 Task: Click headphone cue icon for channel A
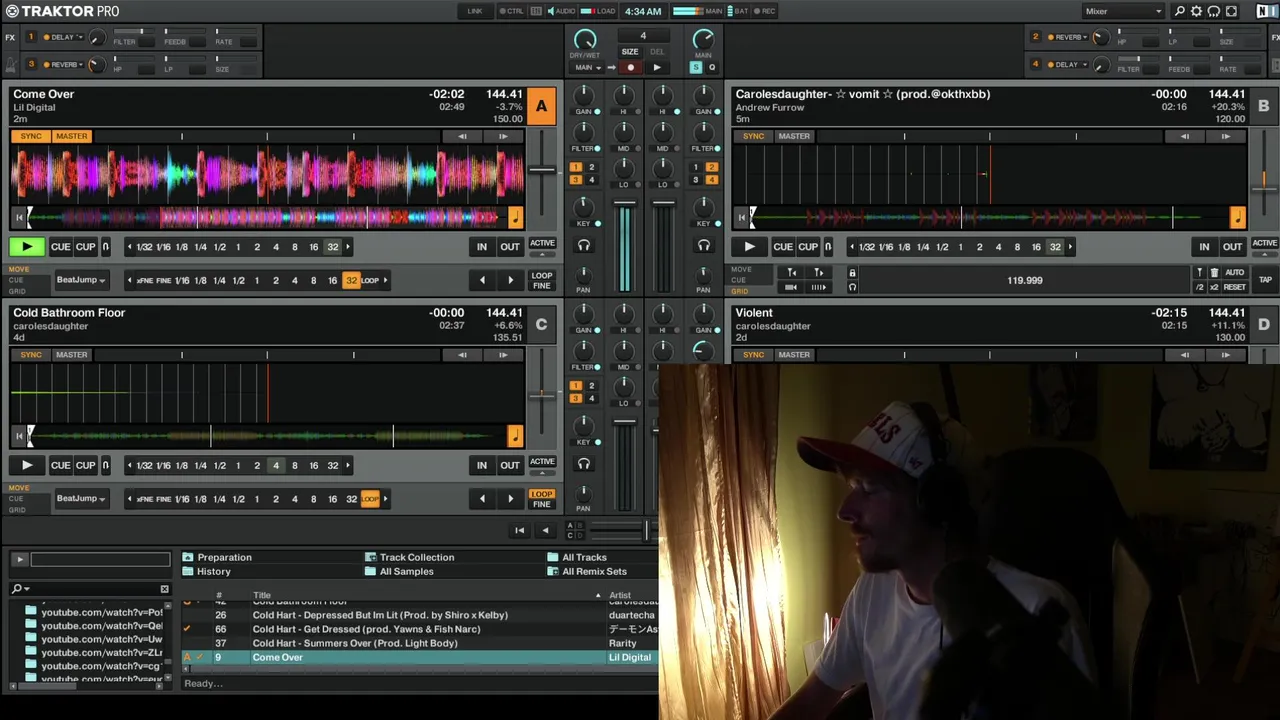coord(584,245)
